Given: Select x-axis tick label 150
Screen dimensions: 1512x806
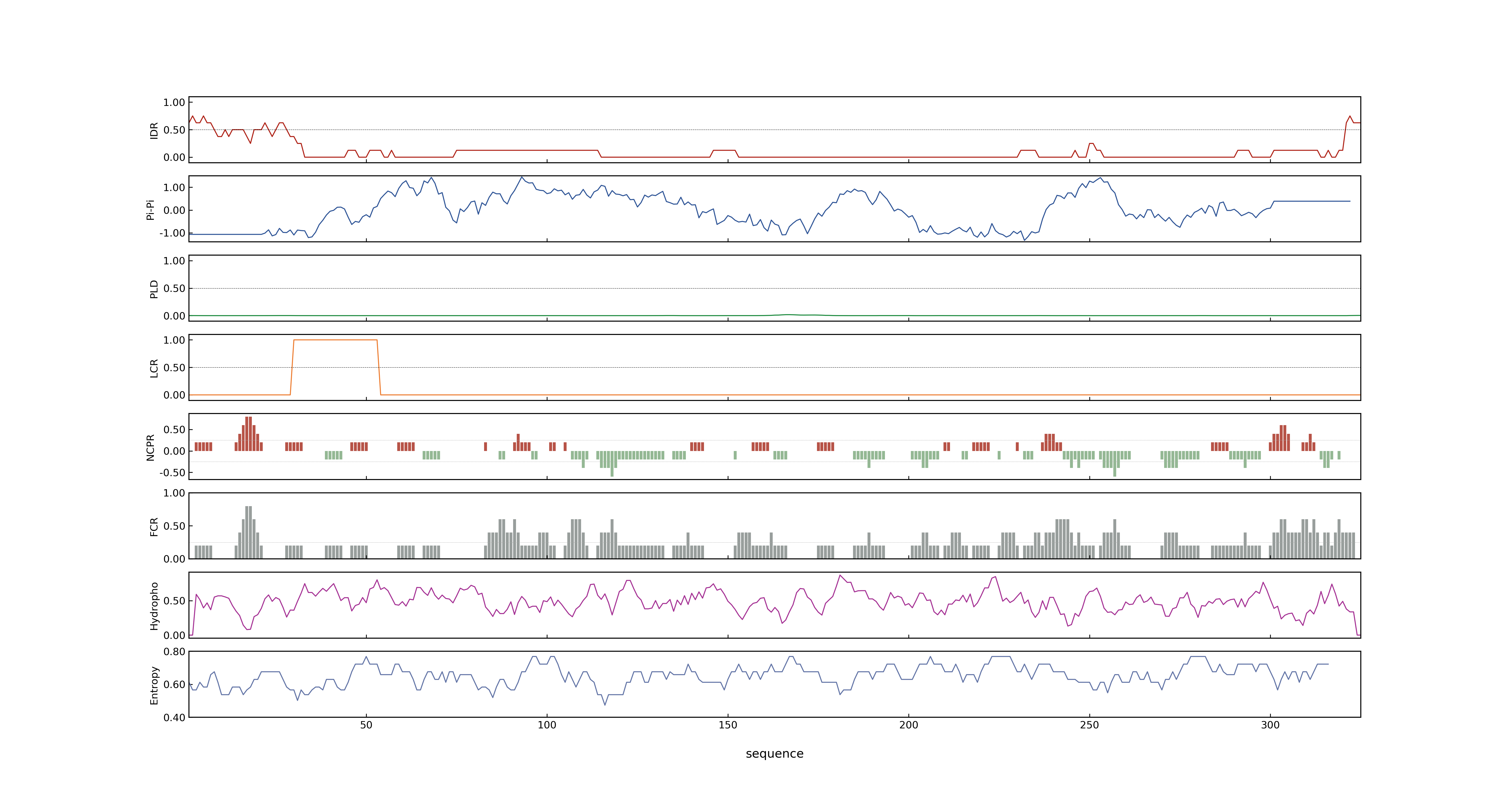Looking at the screenshot, I should click(728, 725).
